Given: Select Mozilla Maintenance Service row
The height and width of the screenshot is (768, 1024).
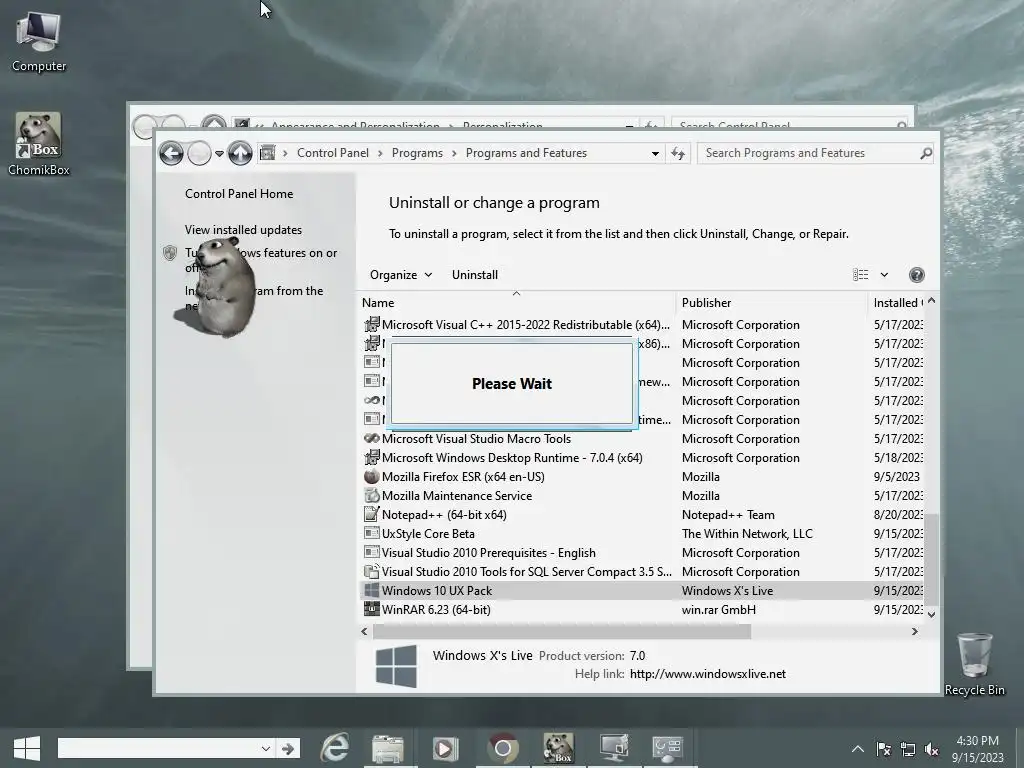Looking at the screenshot, I should click(x=642, y=496).
